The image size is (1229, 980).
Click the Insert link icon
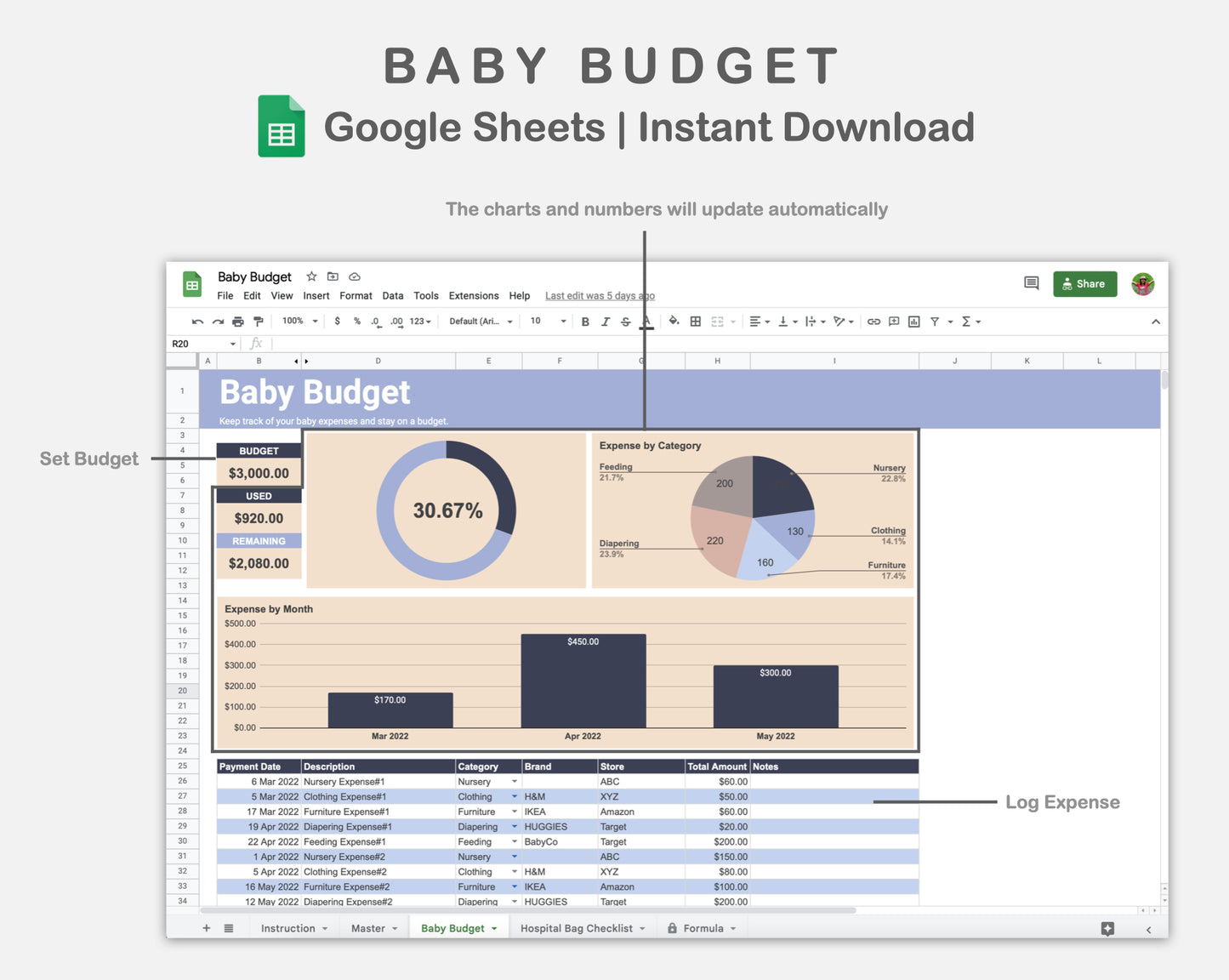873,322
